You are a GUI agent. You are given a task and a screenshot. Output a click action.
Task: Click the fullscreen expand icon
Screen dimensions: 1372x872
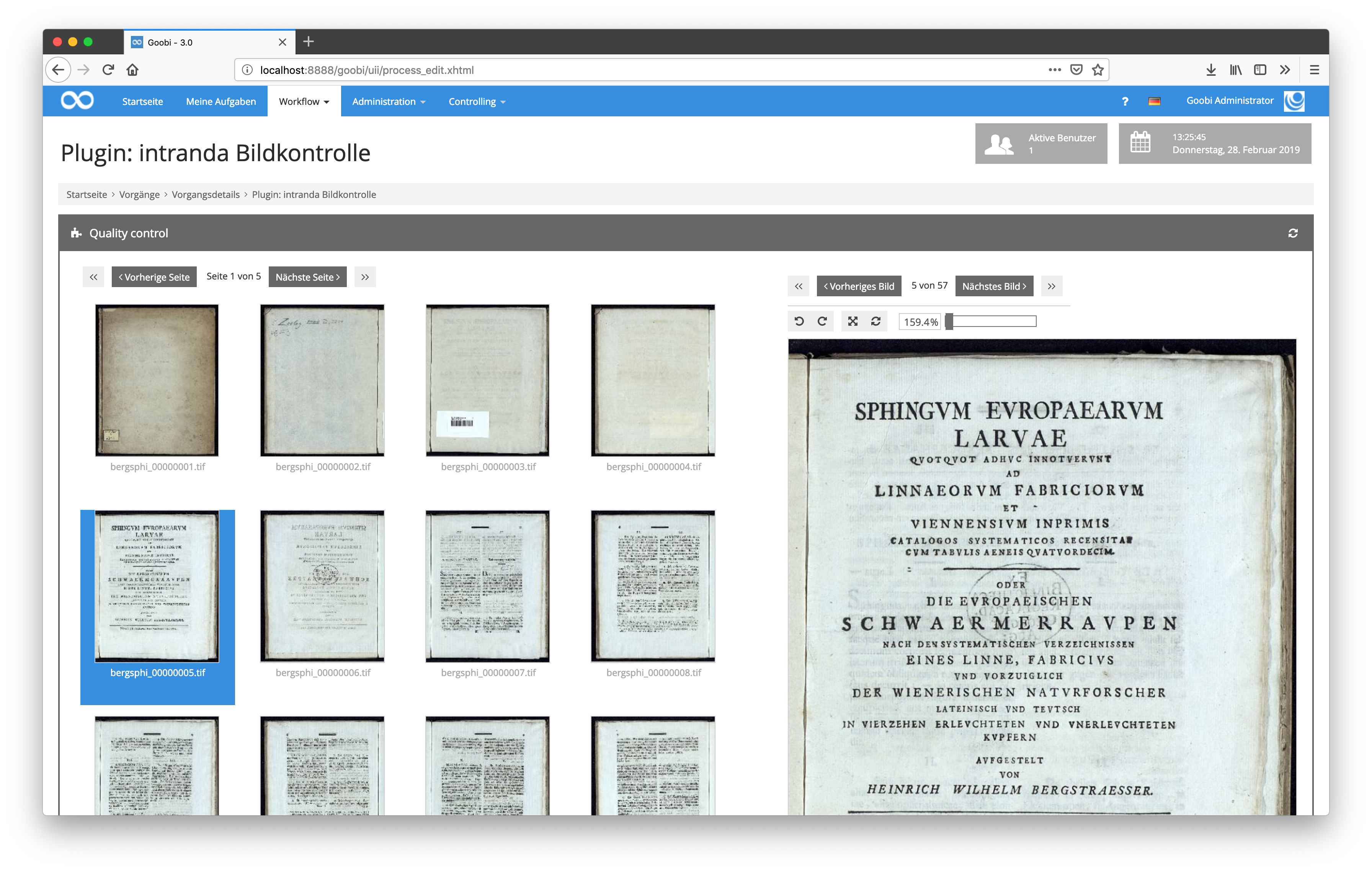click(x=853, y=321)
